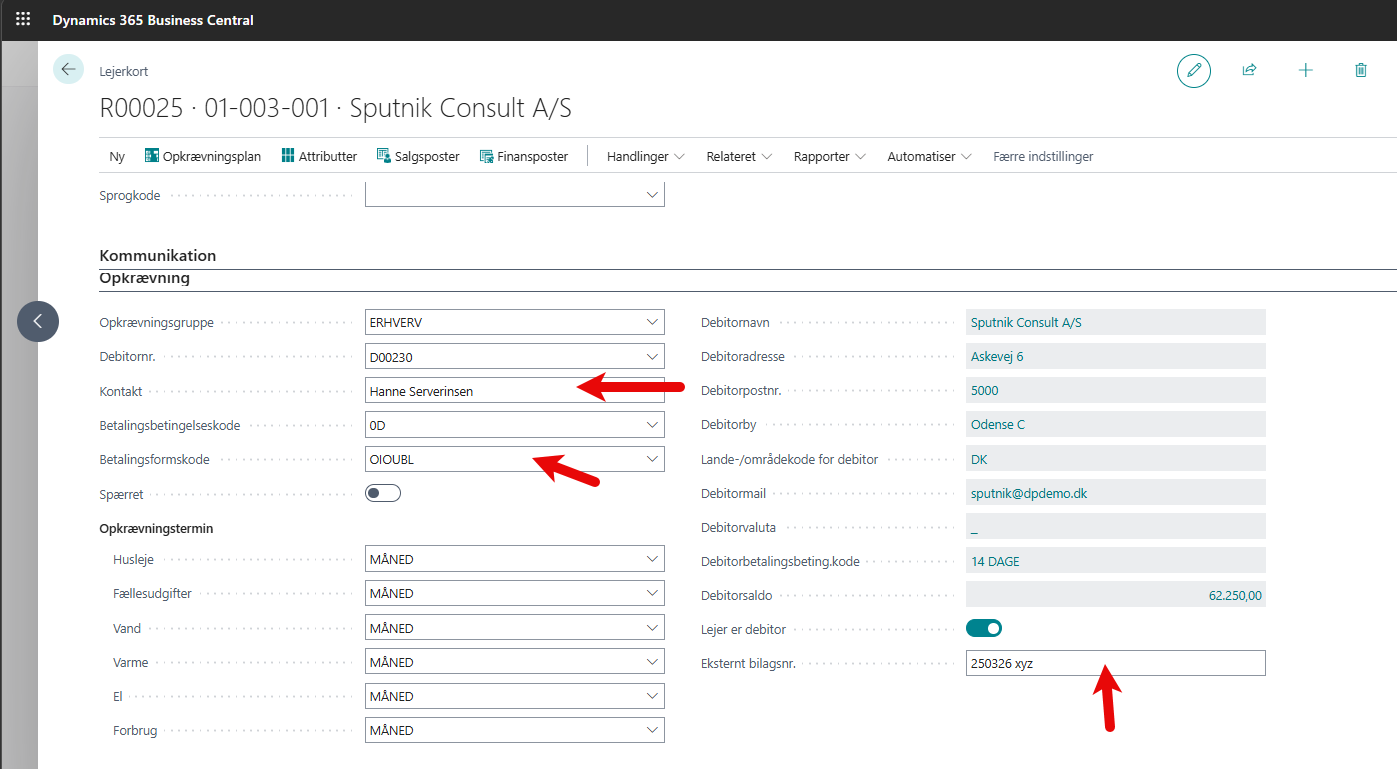
Task: Click the plus icon to create new
Action: tap(1305, 70)
